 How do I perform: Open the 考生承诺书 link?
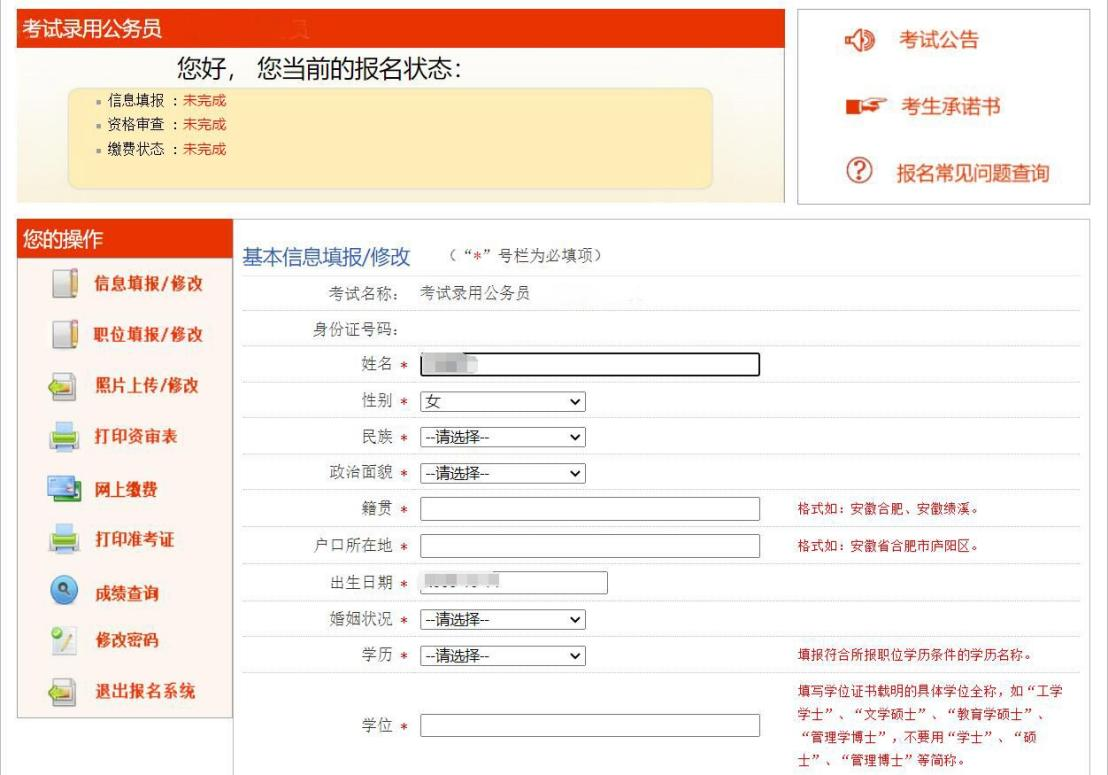coord(950,106)
